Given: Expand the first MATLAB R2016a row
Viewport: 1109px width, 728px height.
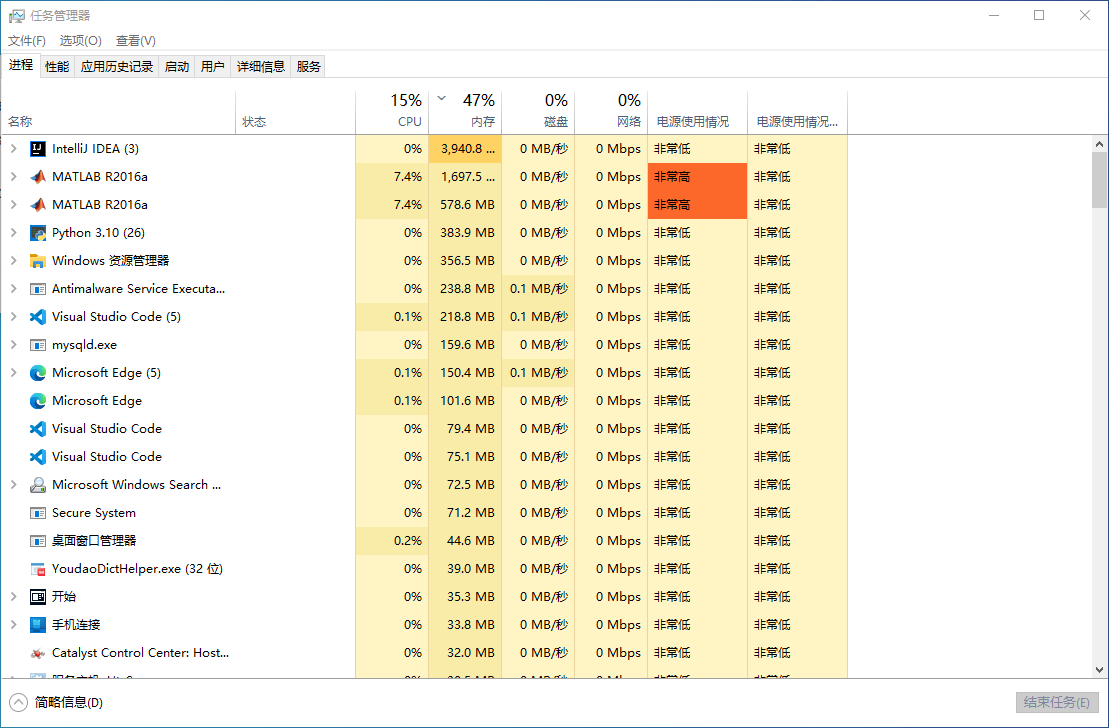Looking at the screenshot, I should coord(13,177).
